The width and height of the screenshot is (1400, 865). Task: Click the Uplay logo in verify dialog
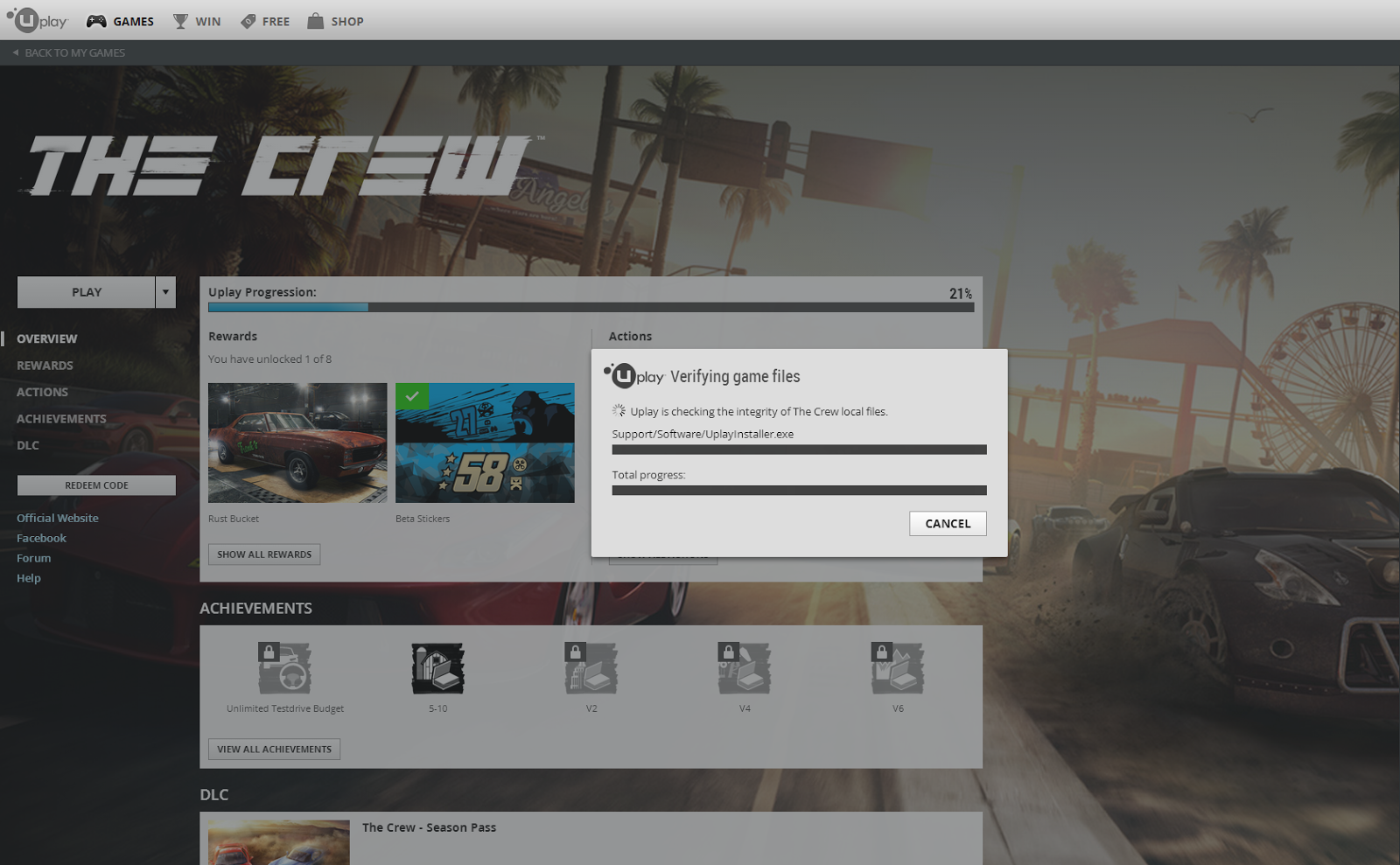633,376
